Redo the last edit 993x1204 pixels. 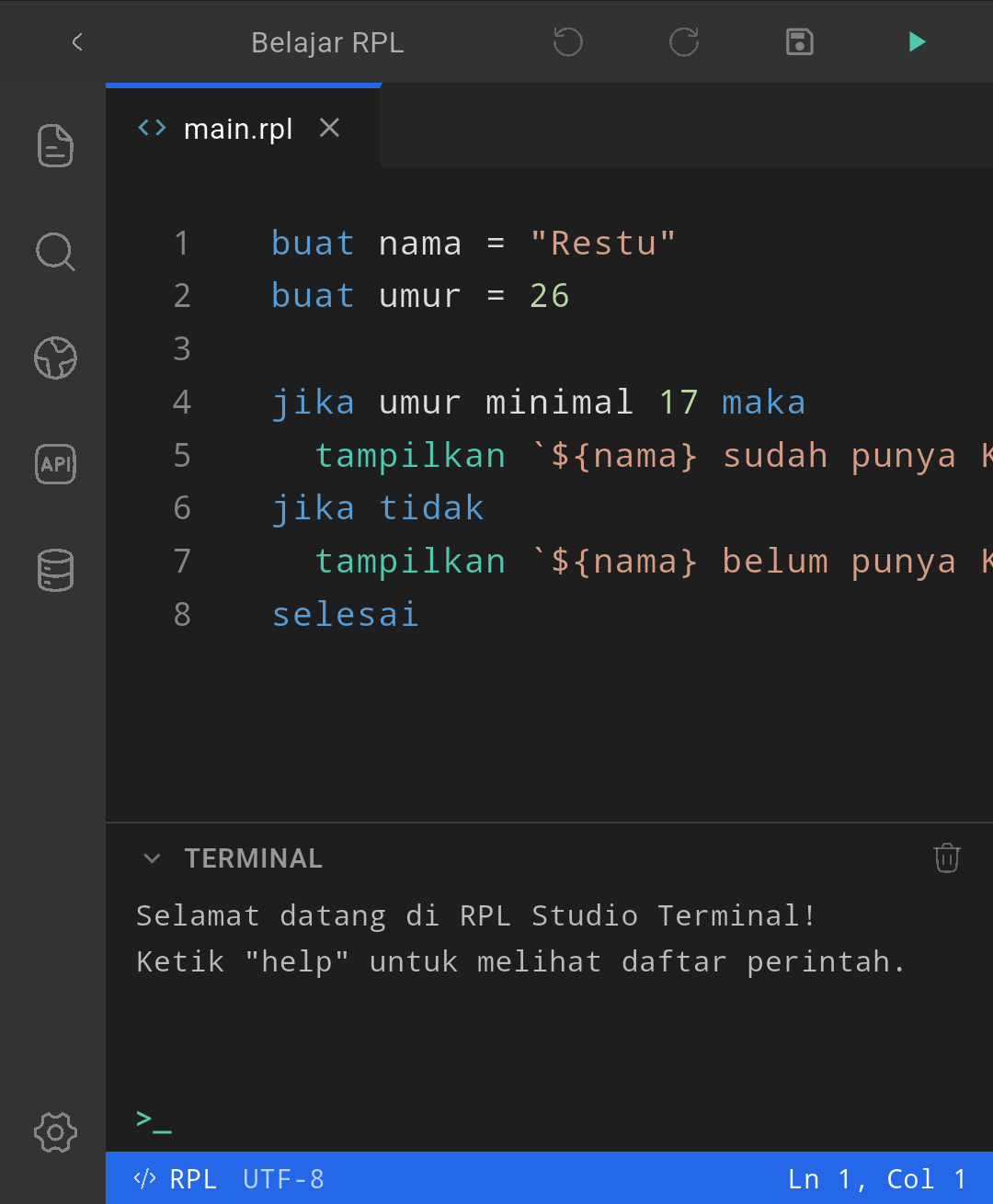click(x=684, y=42)
